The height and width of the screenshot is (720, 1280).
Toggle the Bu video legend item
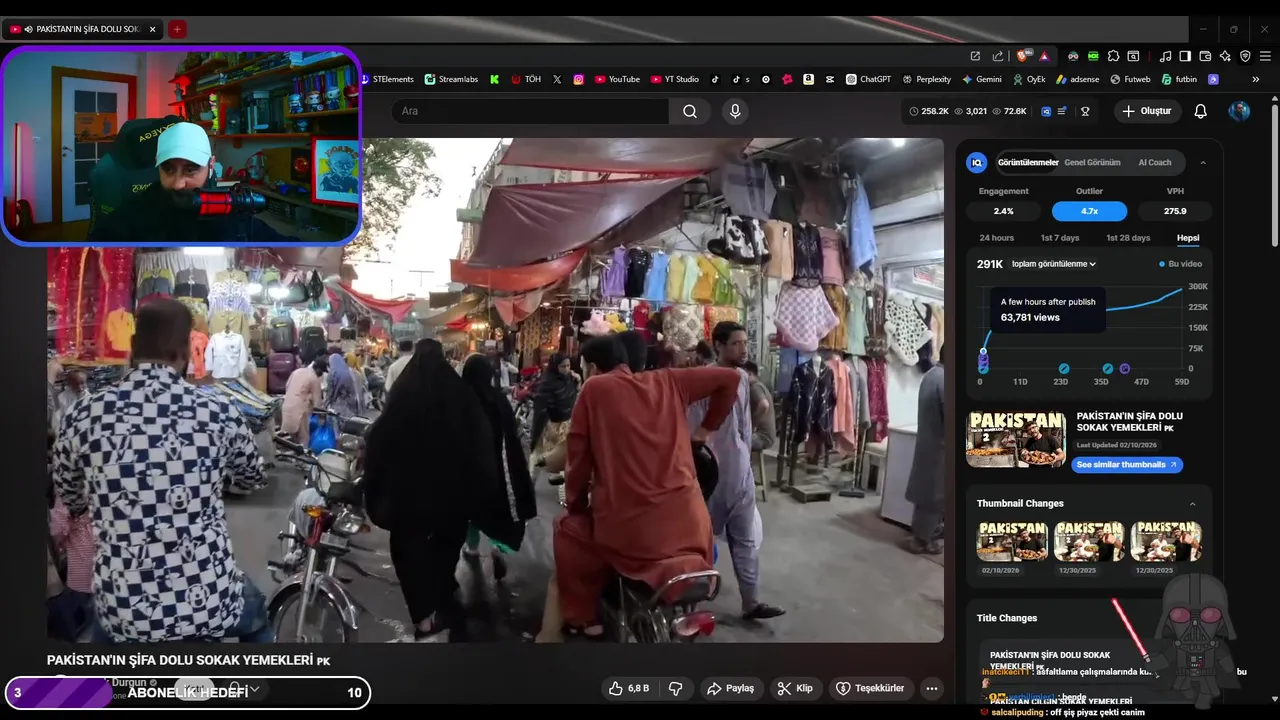(1181, 264)
